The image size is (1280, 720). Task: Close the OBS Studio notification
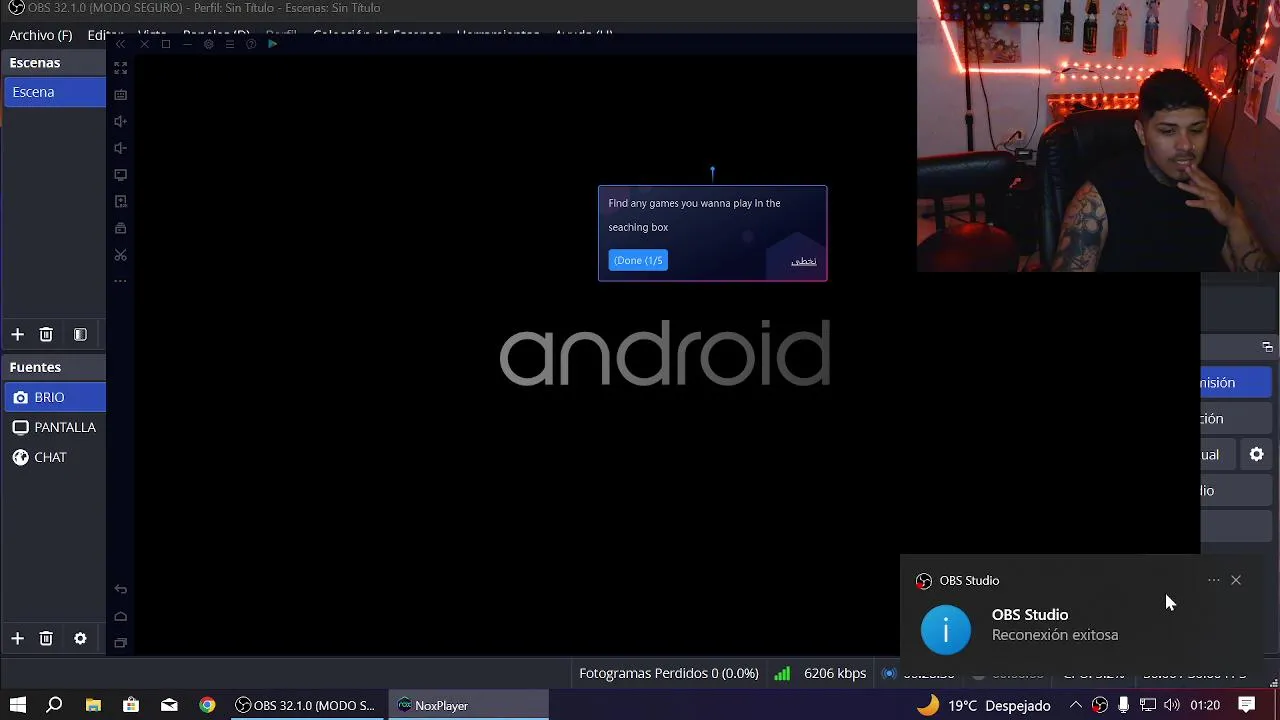(1236, 580)
